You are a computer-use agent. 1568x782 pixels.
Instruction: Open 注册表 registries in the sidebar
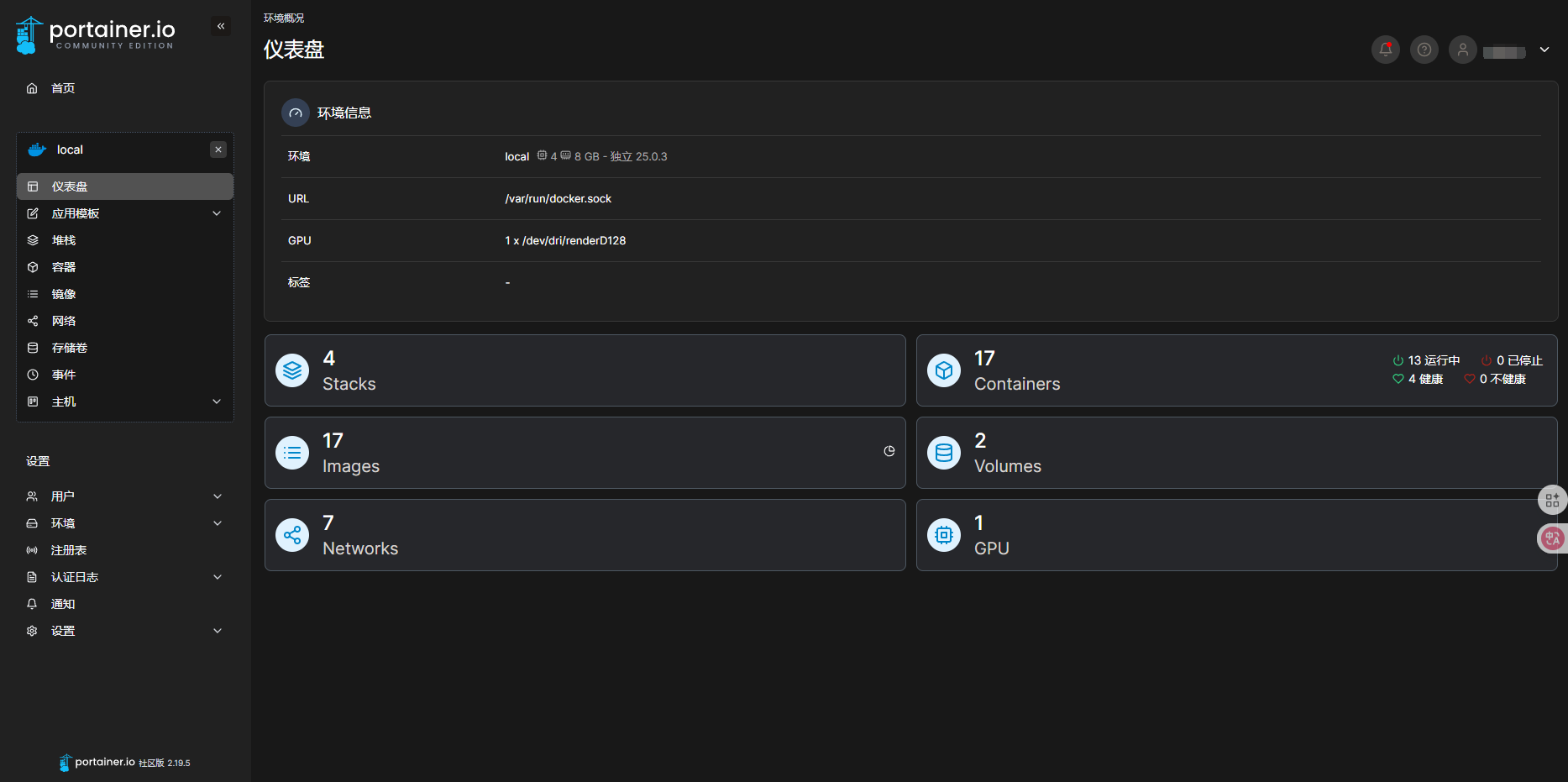[69, 550]
